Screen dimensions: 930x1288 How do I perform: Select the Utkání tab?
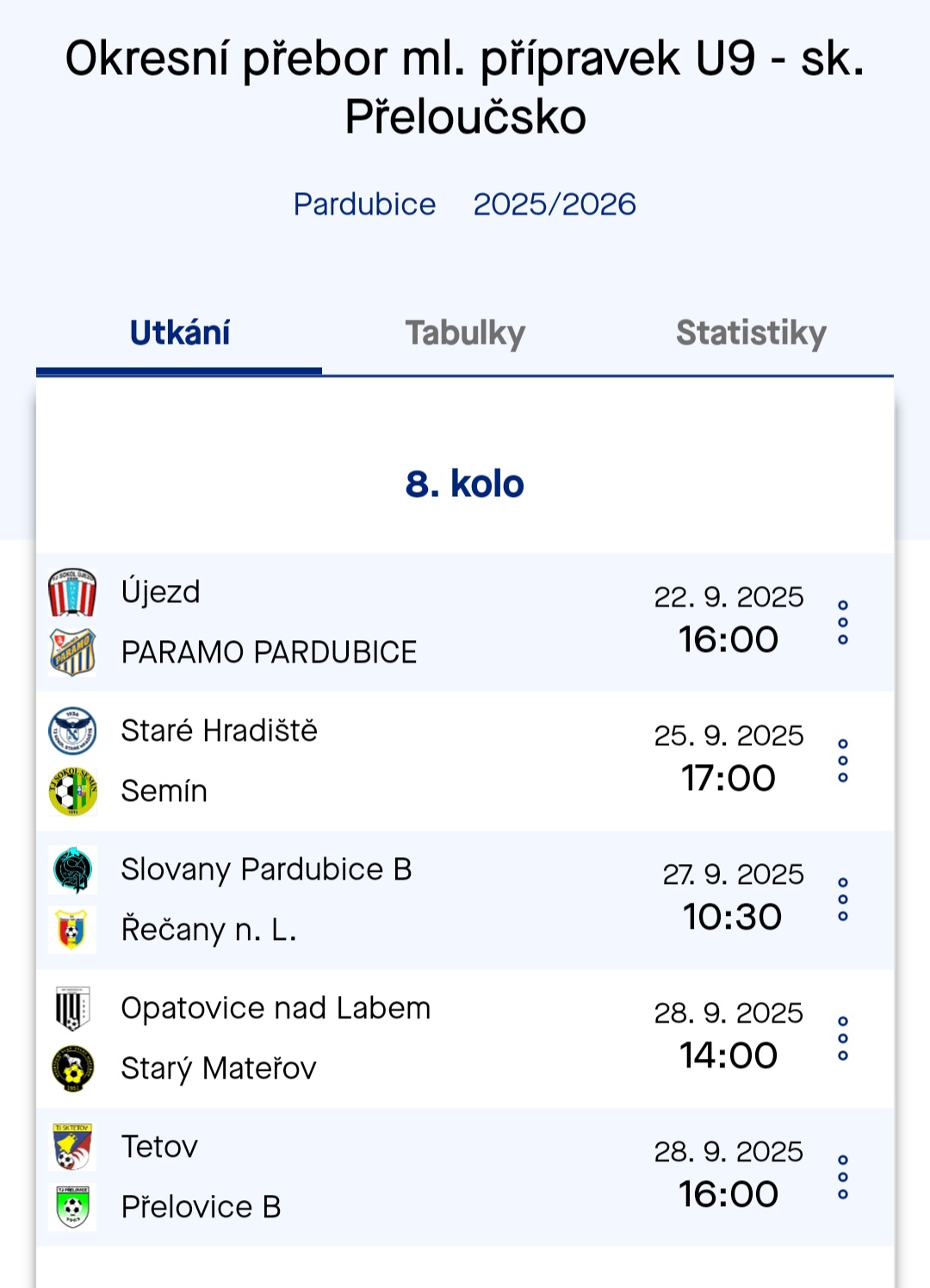tap(179, 333)
